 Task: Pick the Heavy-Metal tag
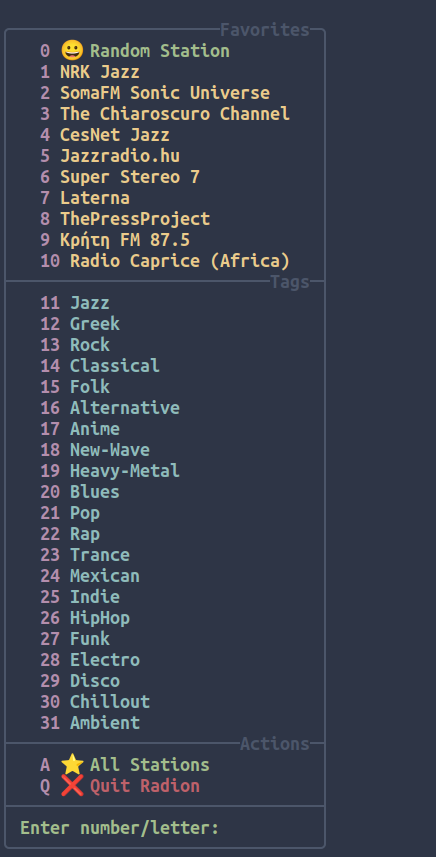click(x=125, y=471)
